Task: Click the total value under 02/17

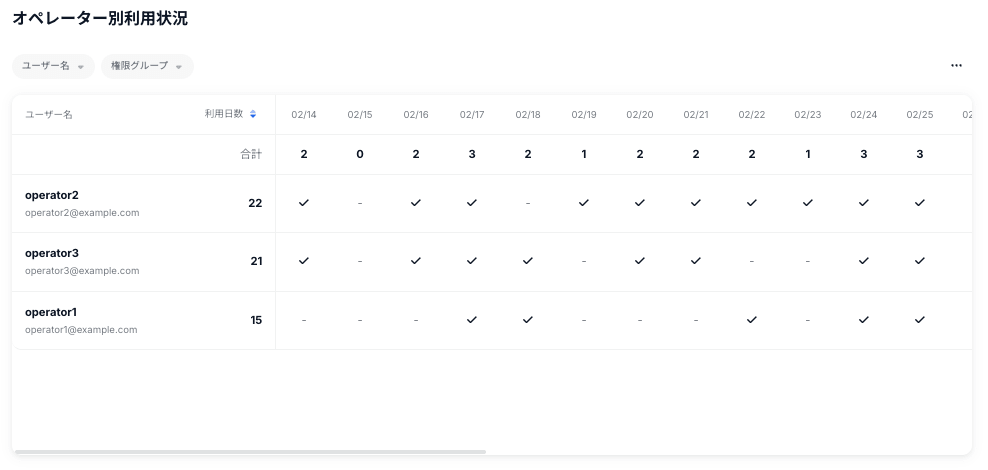Action: [x=472, y=155]
